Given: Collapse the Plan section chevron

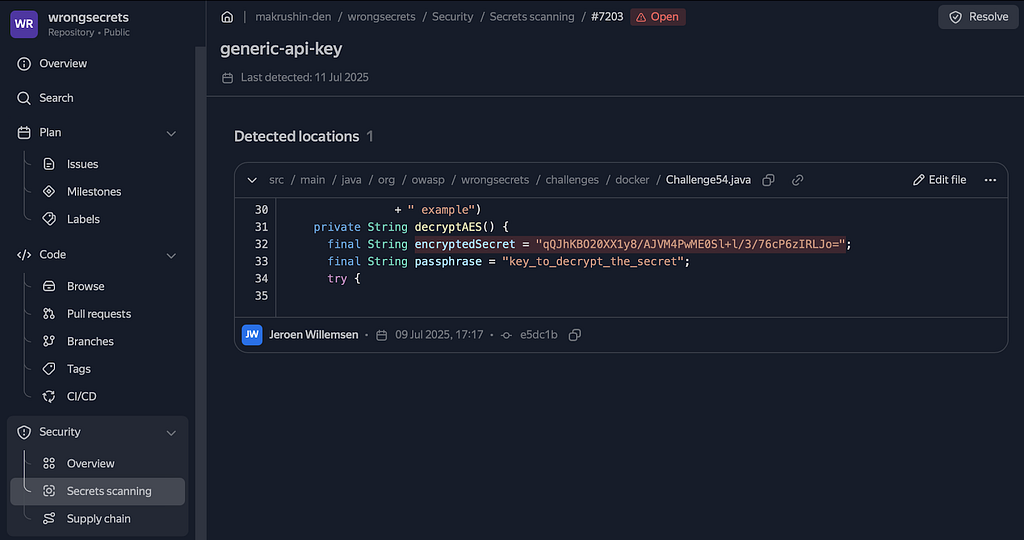Looking at the screenshot, I should pyautogui.click(x=171, y=133).
